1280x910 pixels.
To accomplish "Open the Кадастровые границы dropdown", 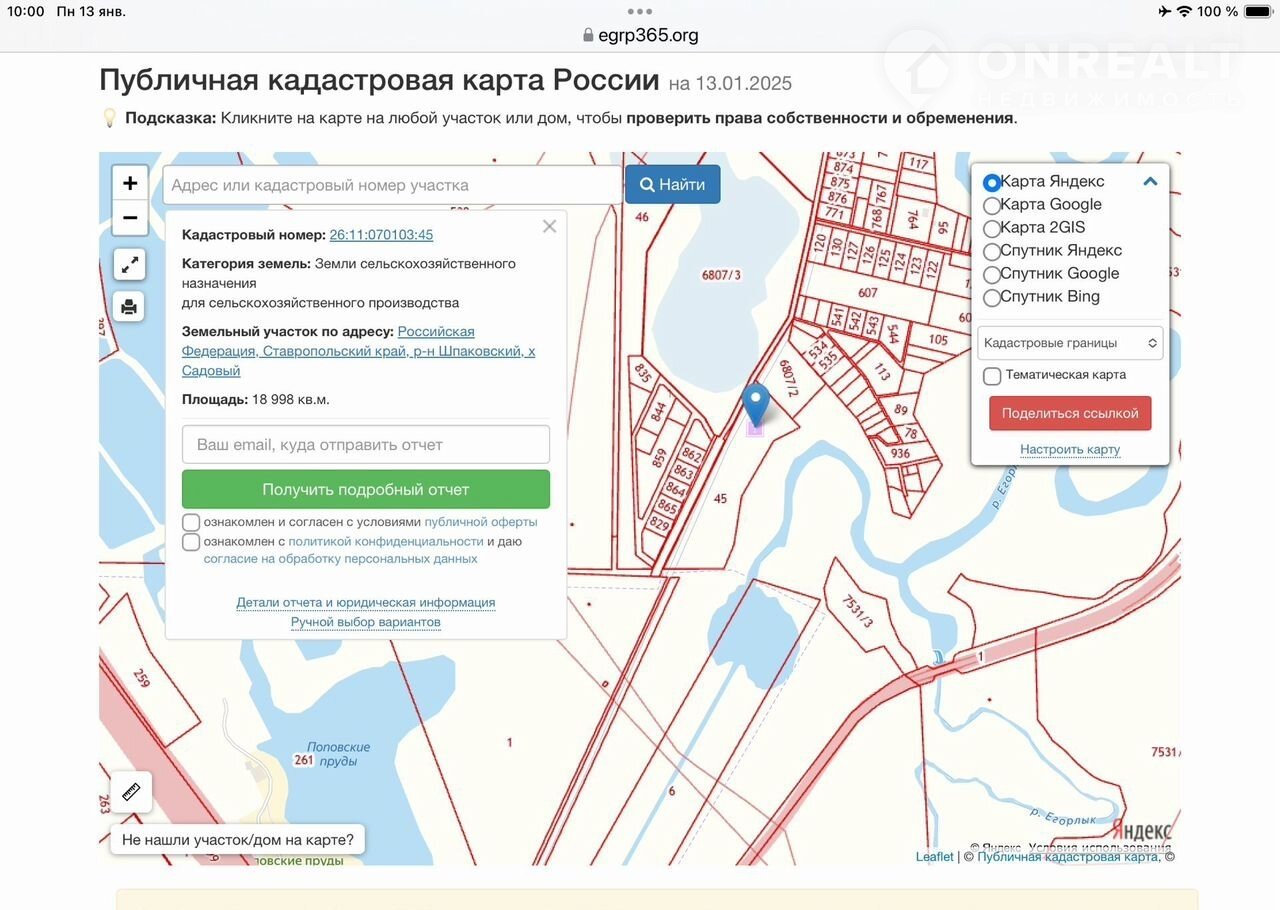I will click(x=1070, y=343).
